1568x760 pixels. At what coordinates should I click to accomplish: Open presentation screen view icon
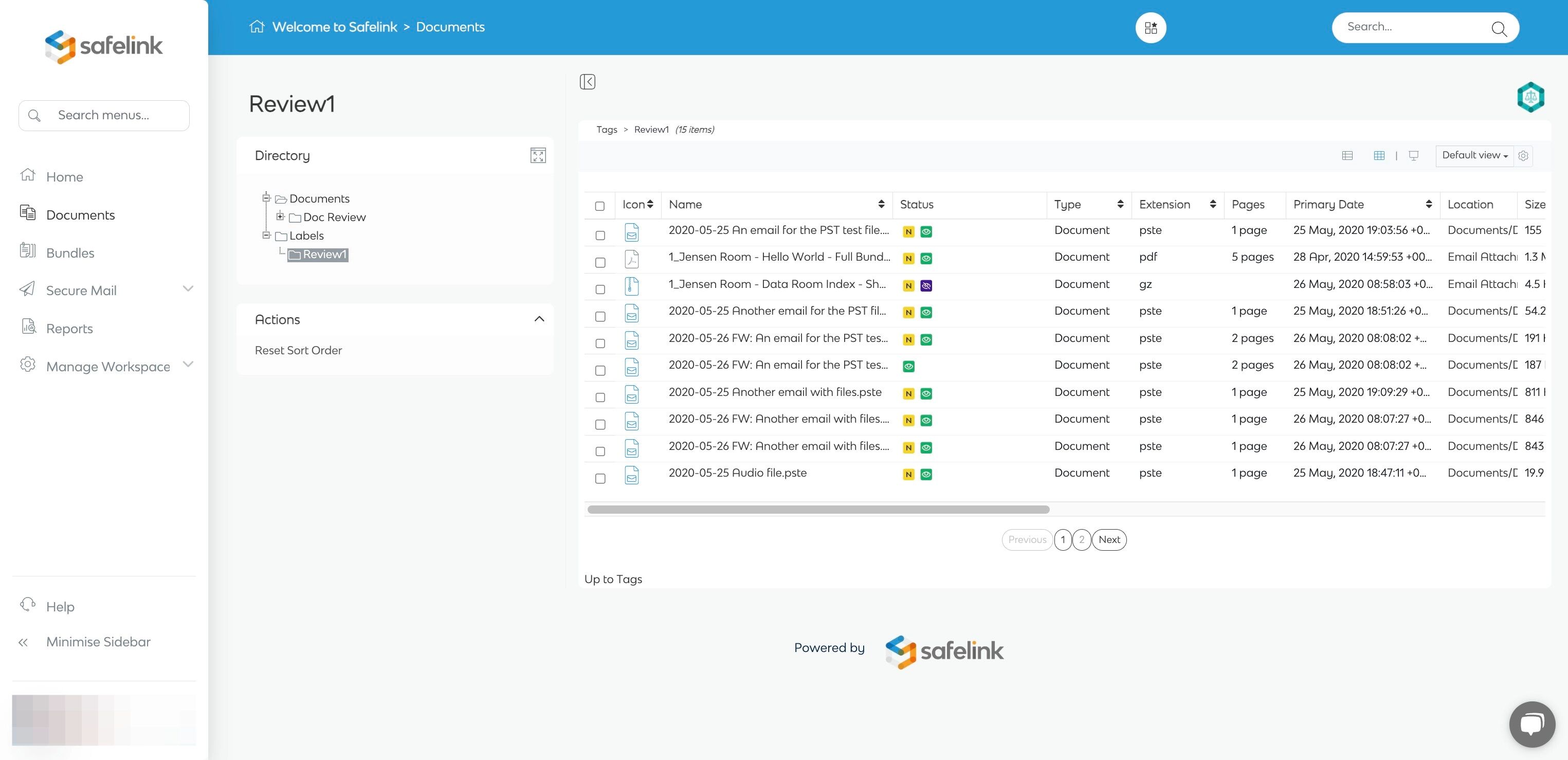click(1413, 155)
